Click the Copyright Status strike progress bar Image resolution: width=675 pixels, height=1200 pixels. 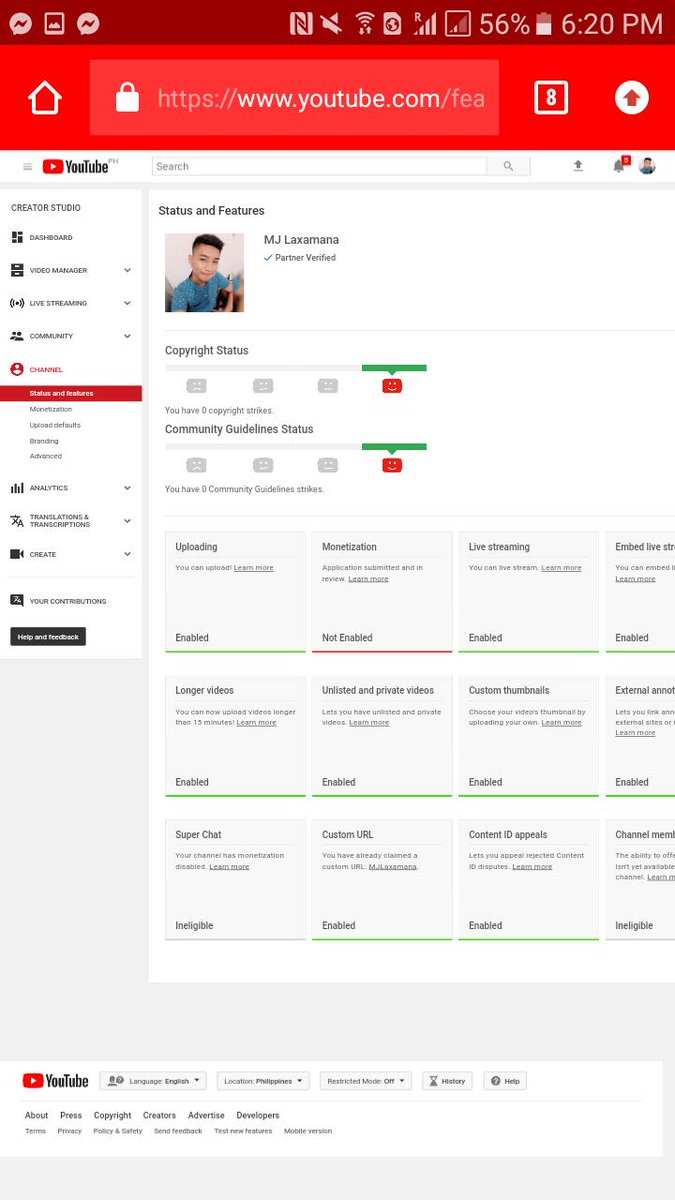pyautogui.click(x=296, y=368)
